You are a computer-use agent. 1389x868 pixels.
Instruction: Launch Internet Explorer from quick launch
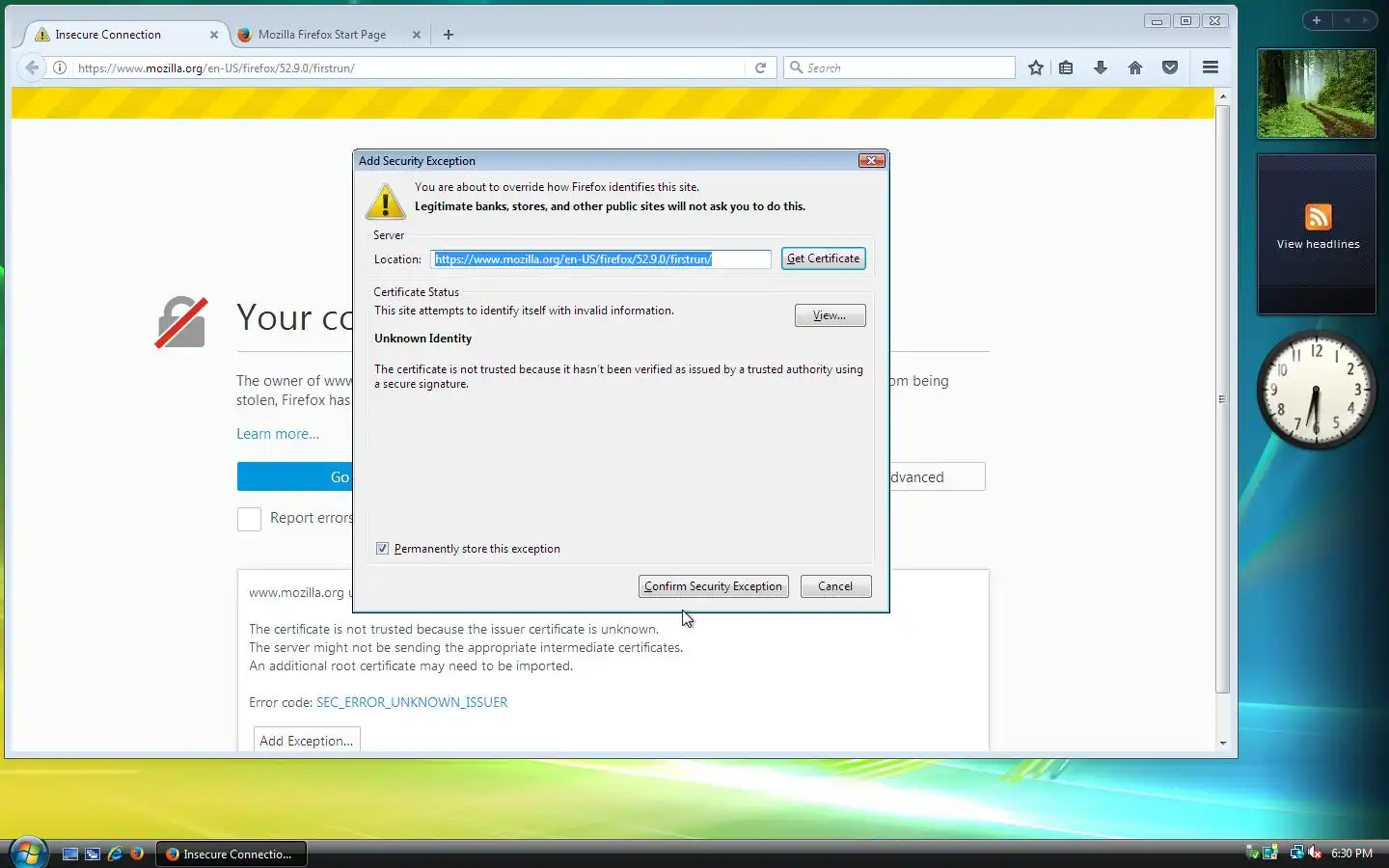(115, 854)
